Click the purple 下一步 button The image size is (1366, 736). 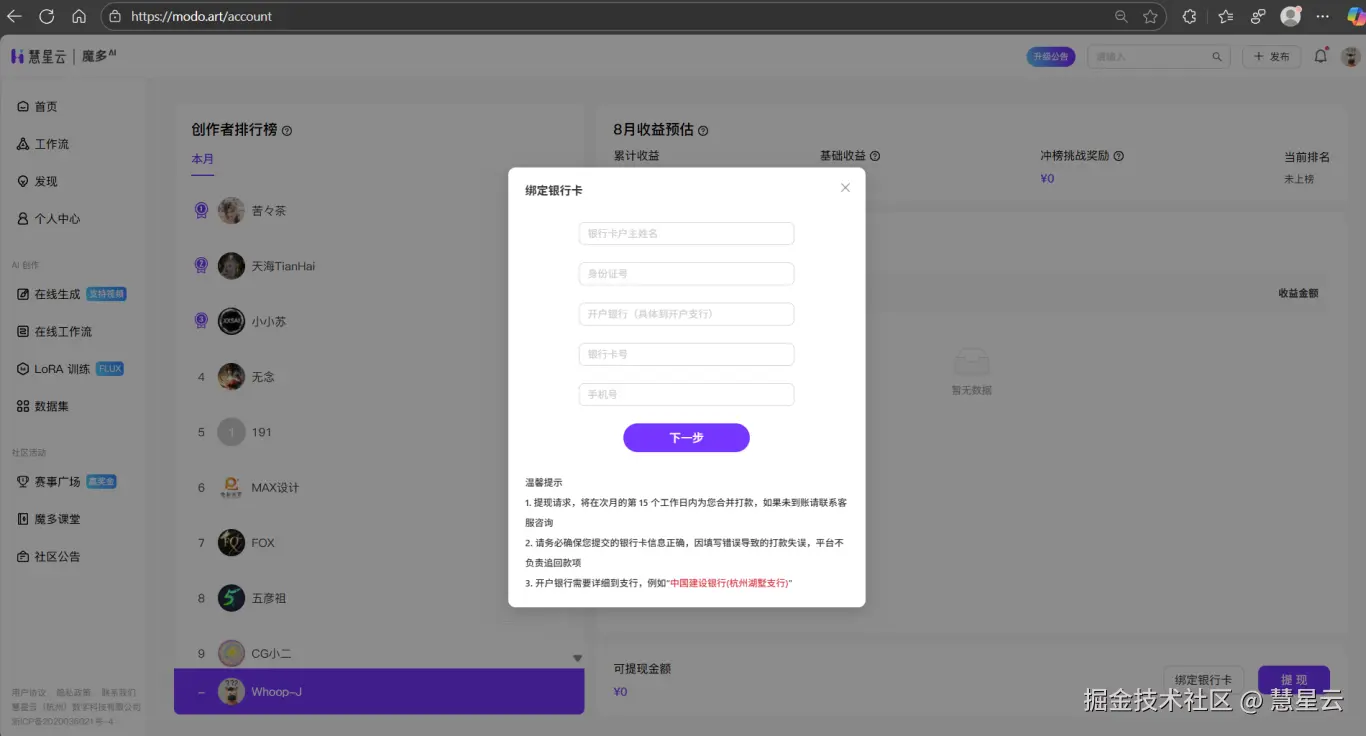coord(686,437)
